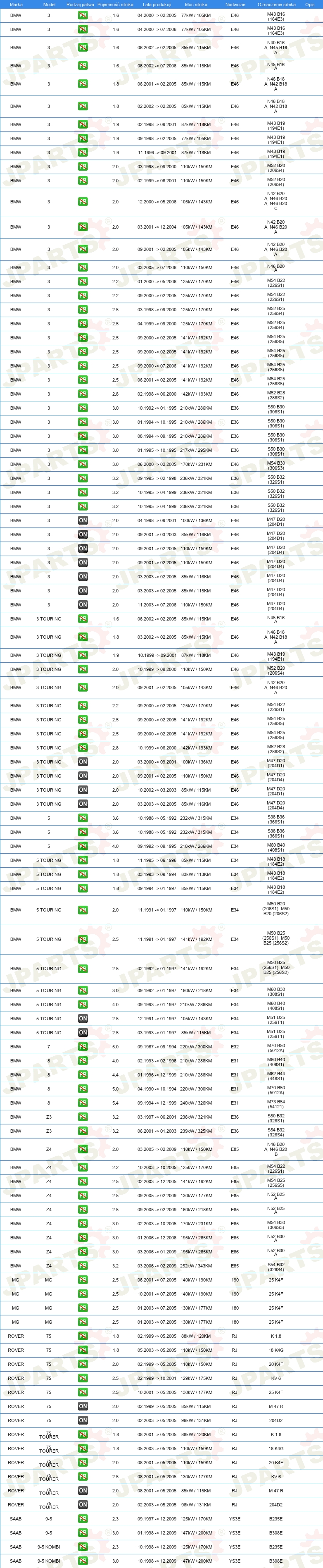This screenshot has width=323, height=1568.
Task: Select the 220kW / 300KM cell in BMW 7 row
Action: [196, 1047]
